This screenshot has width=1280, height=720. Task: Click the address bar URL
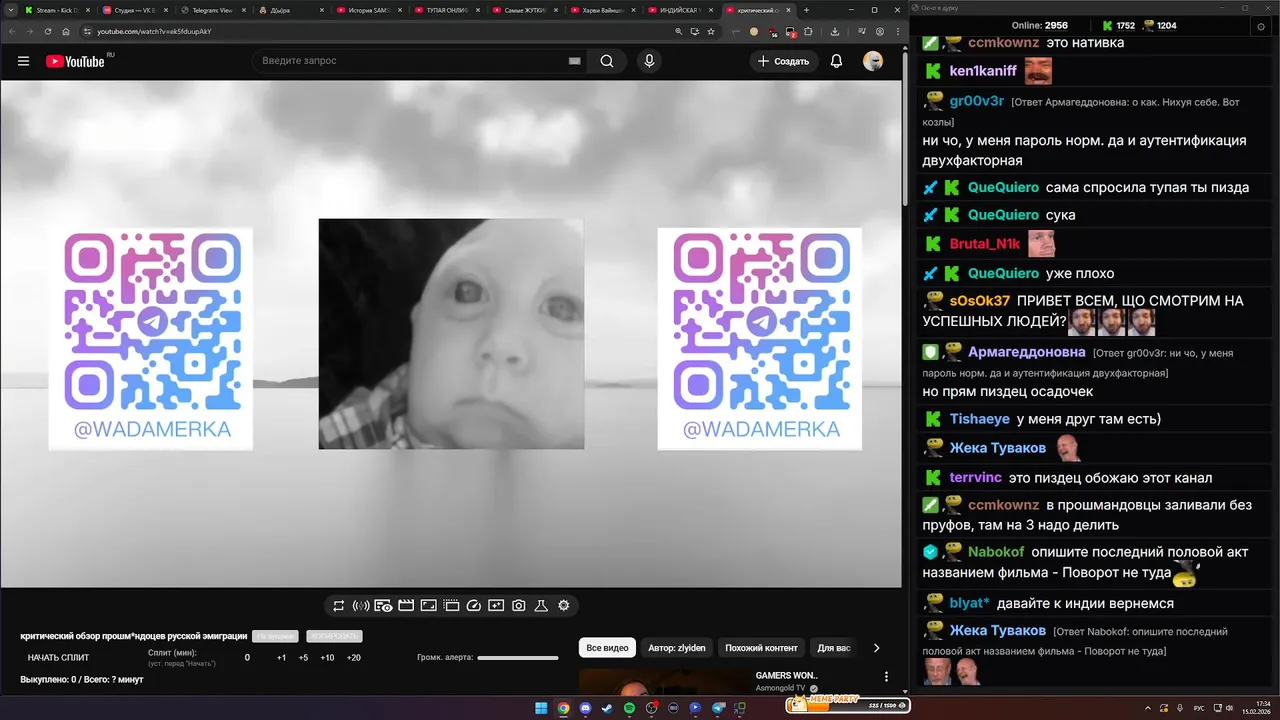154,31
